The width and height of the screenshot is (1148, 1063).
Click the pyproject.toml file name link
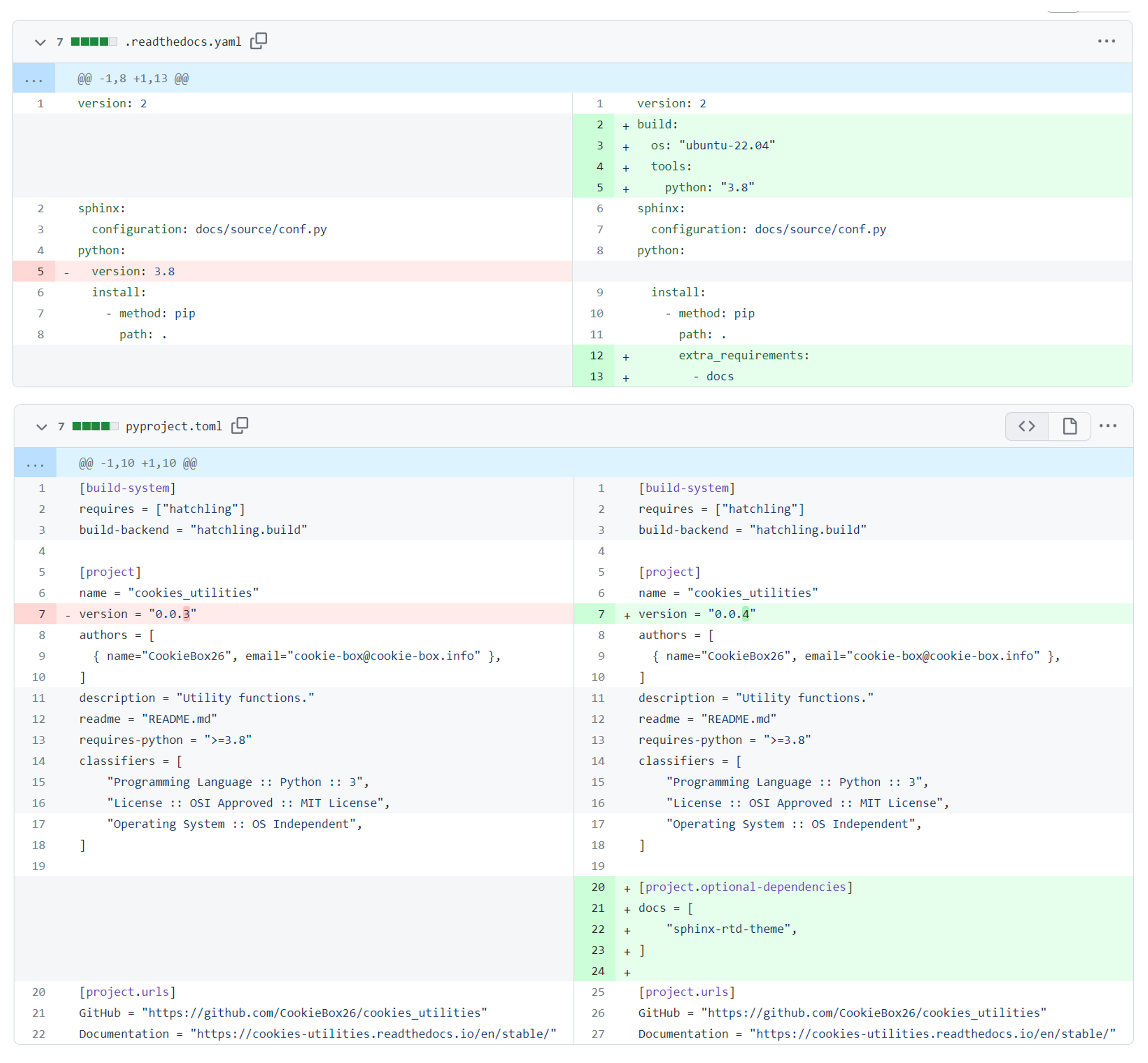pyautogui.click(x=174, y=427)
